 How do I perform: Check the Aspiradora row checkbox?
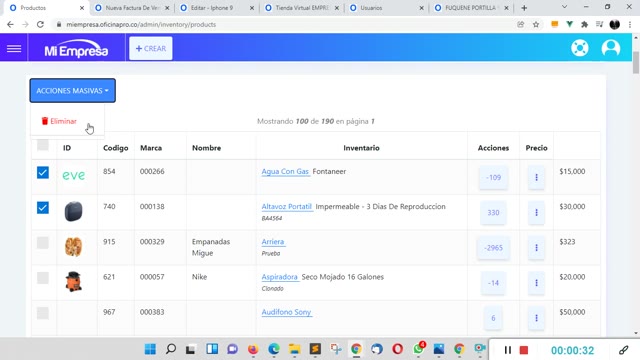(x=43, y=278)
